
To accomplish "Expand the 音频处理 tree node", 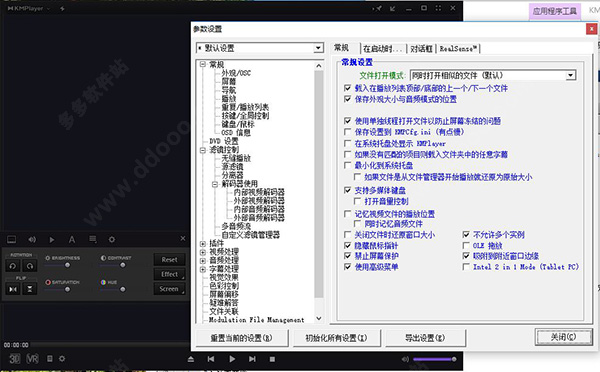I will pos(203,261).
